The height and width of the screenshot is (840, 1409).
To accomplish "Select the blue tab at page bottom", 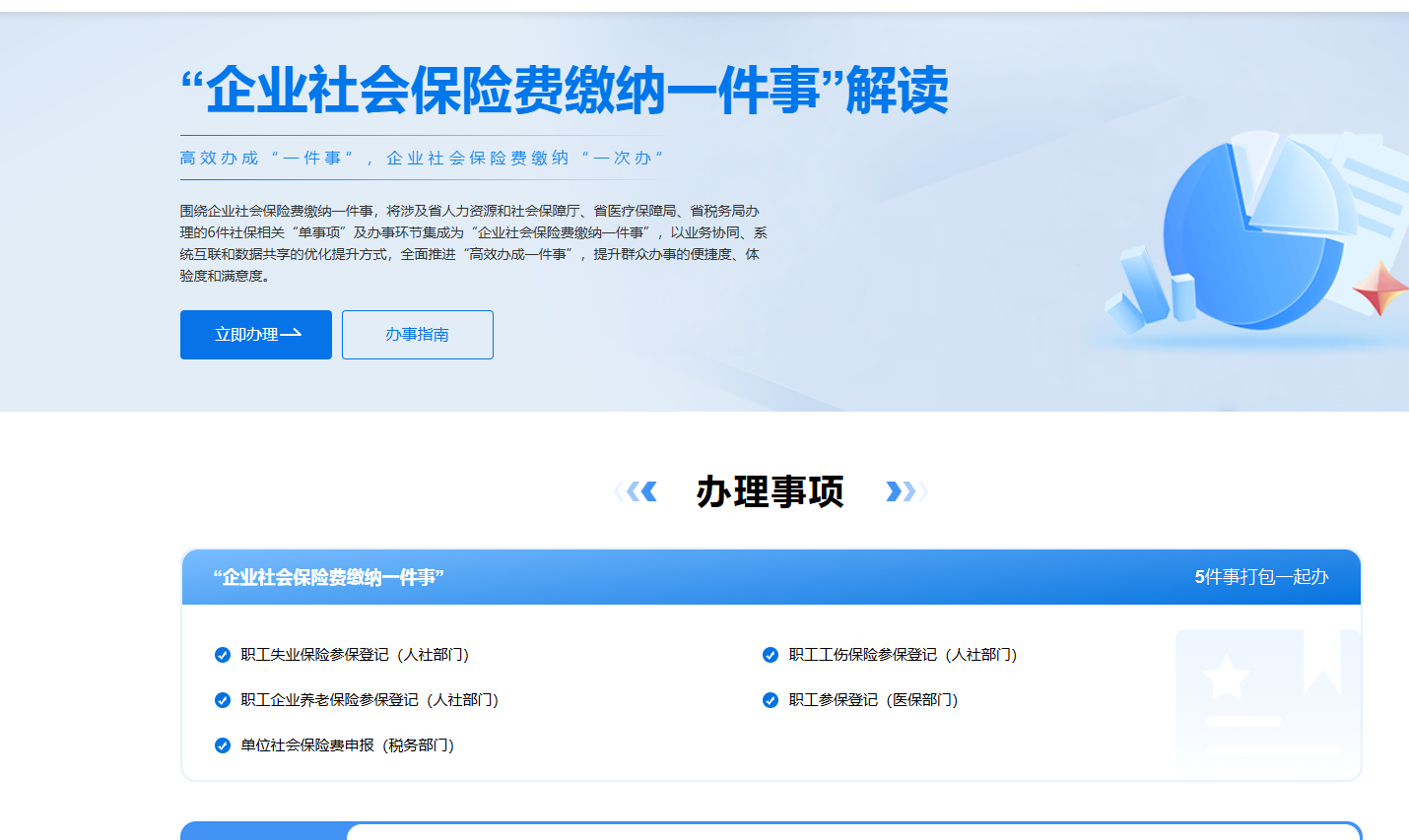I will pyautogui.click(x=263, y=831).
